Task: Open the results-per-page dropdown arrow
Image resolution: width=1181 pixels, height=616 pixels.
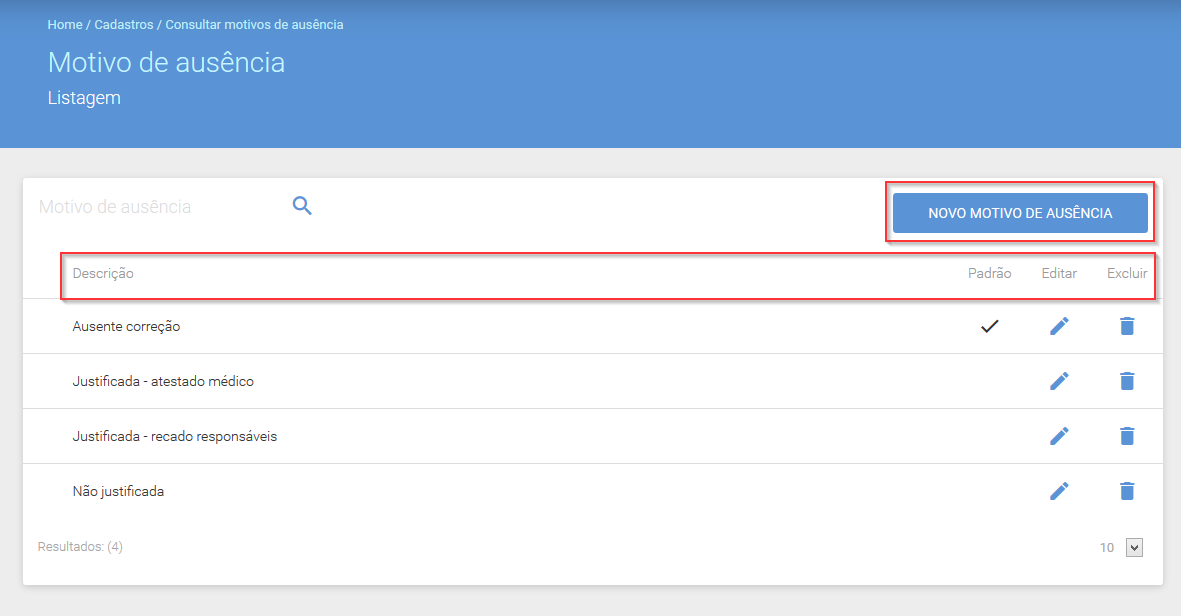Action: 1134,547
